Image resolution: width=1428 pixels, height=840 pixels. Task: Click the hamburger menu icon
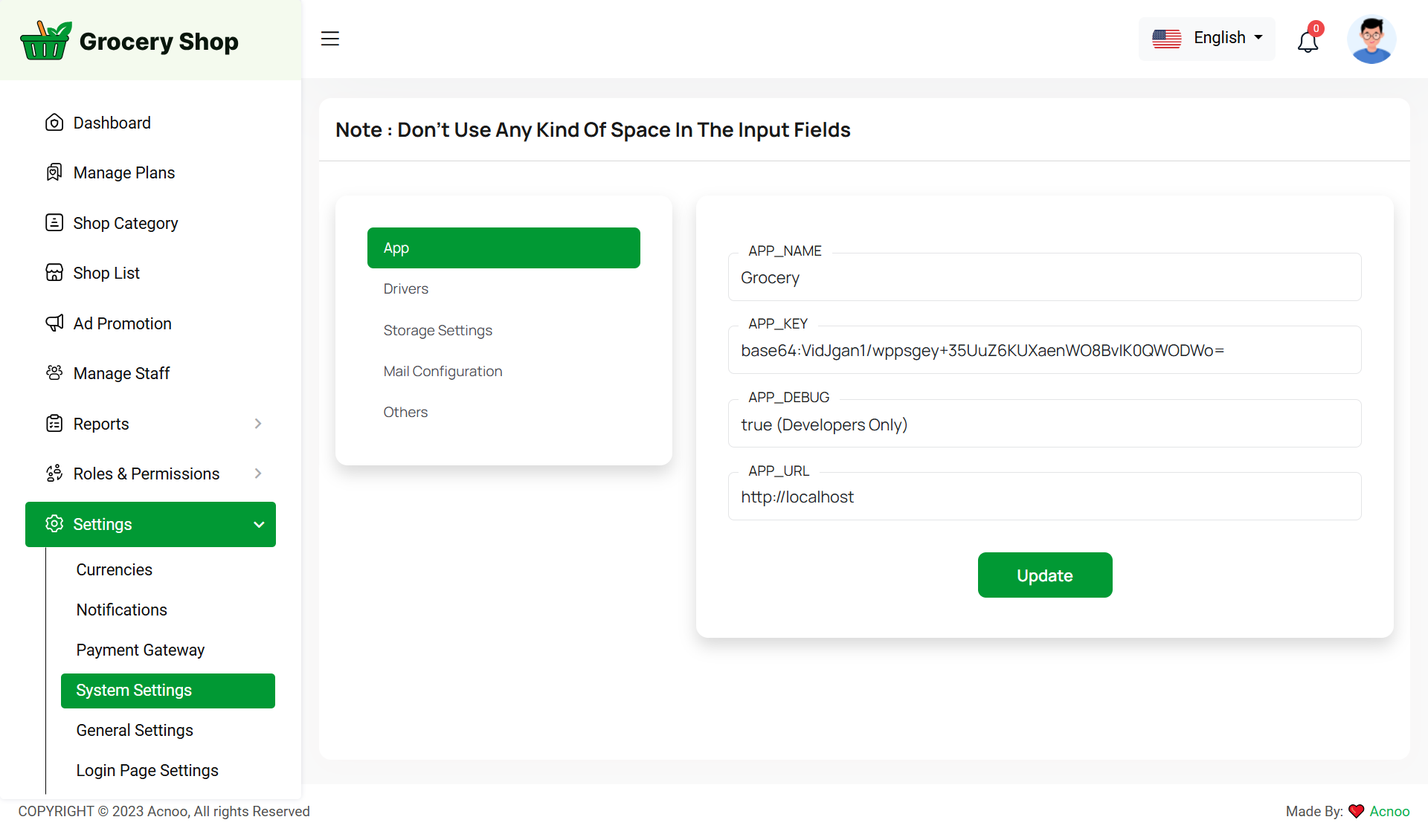click(x=330, y=39)
